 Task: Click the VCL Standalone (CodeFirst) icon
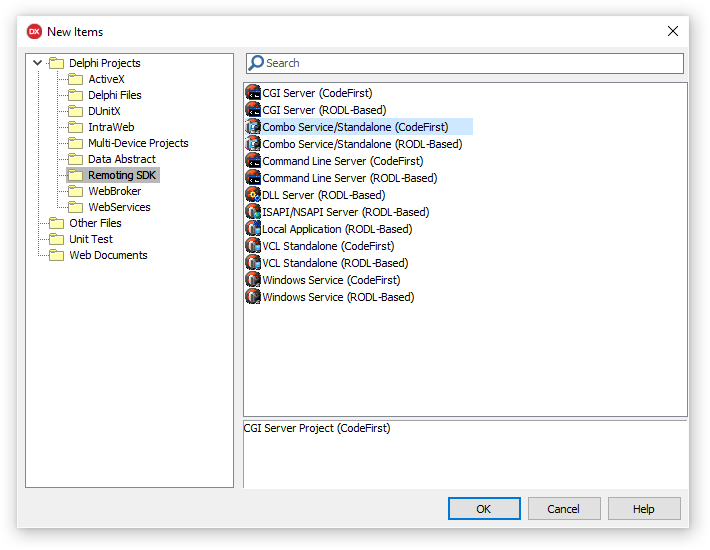click(253, 246)
